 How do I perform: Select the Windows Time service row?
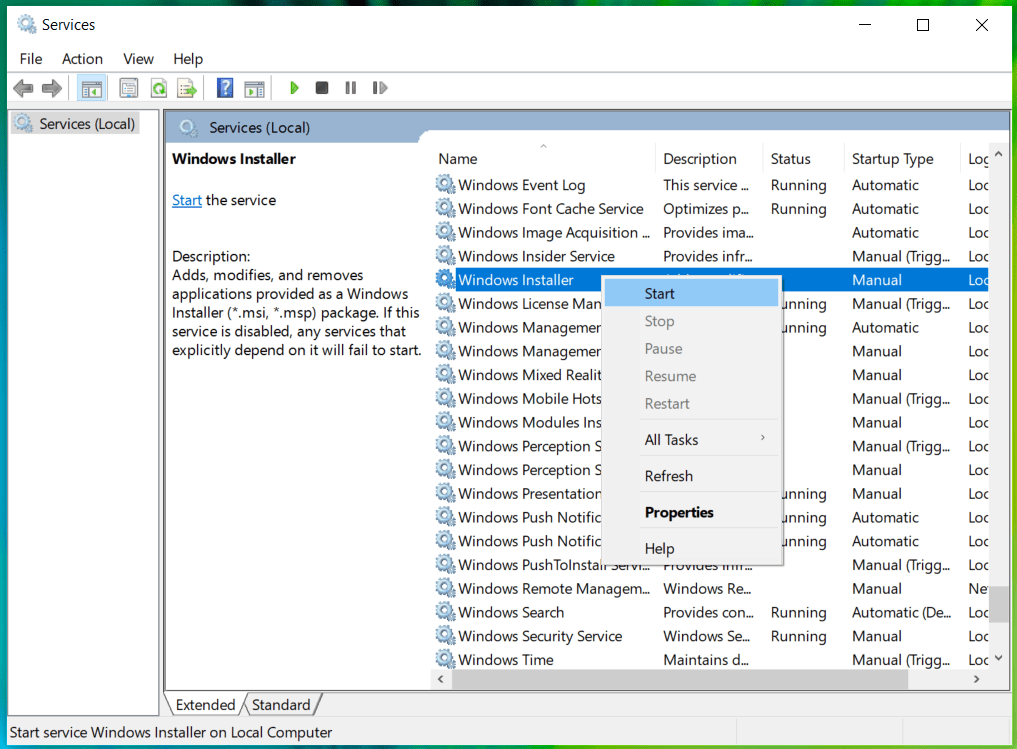click(506, 660)
